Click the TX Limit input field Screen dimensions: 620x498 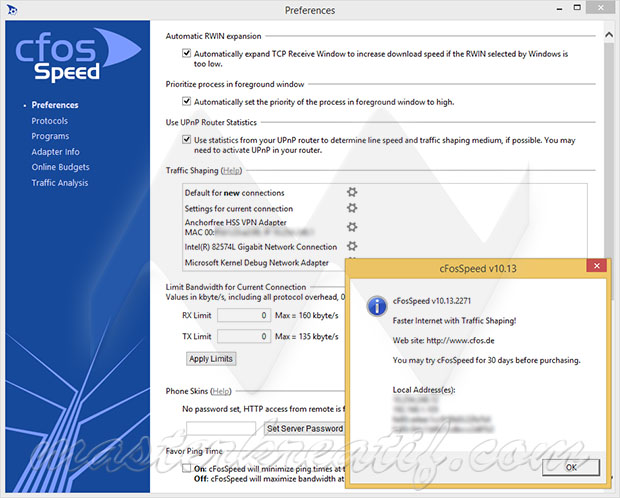pyautogui.click(x=244, y=336)
